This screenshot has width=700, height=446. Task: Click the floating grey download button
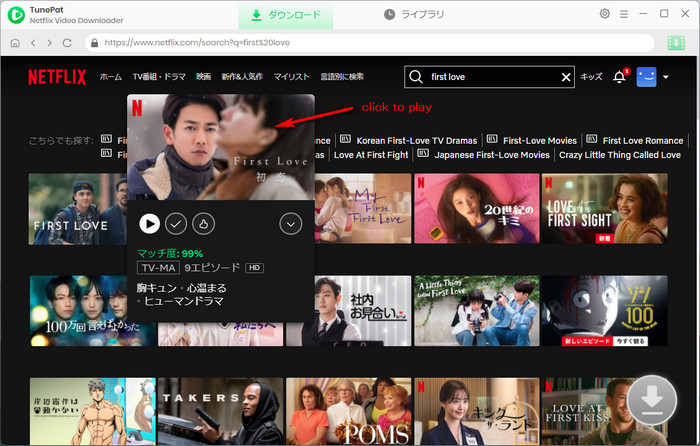tap(652, 401)
